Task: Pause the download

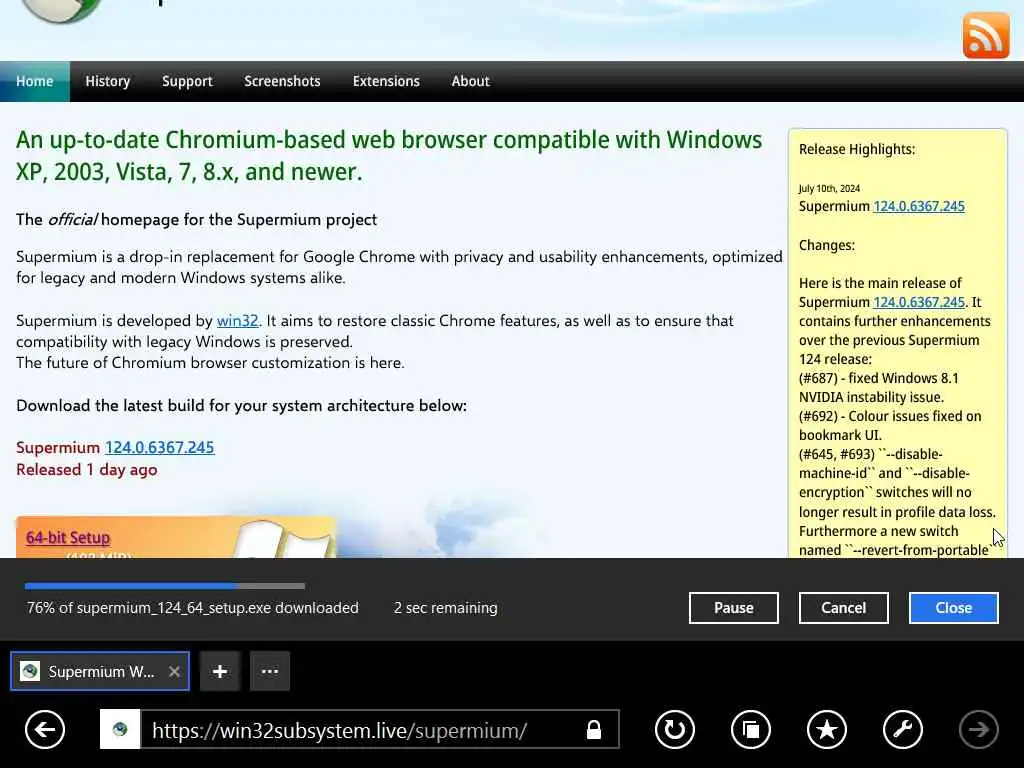Action: 733,608
